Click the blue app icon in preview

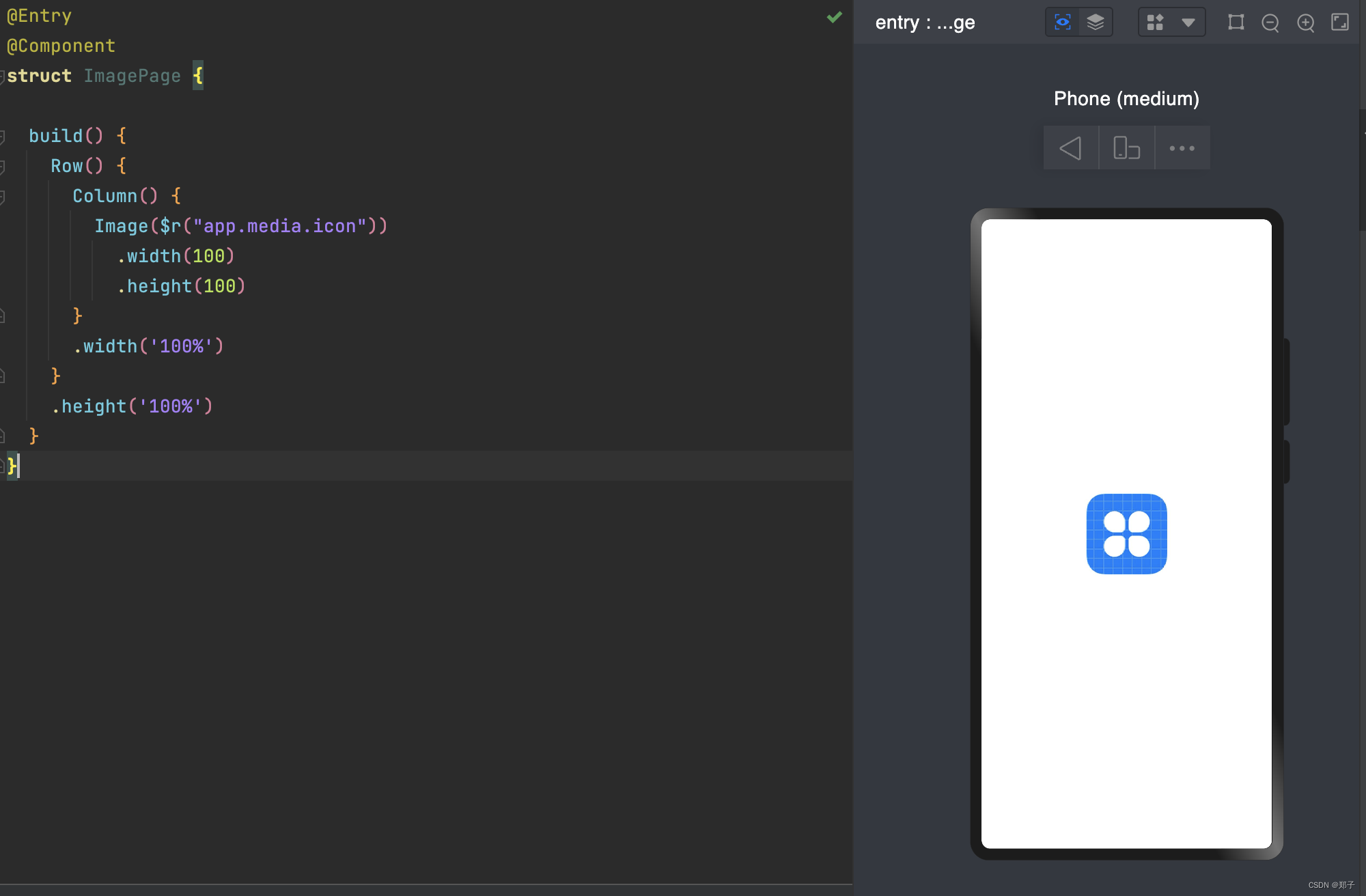click(1126, 533)
